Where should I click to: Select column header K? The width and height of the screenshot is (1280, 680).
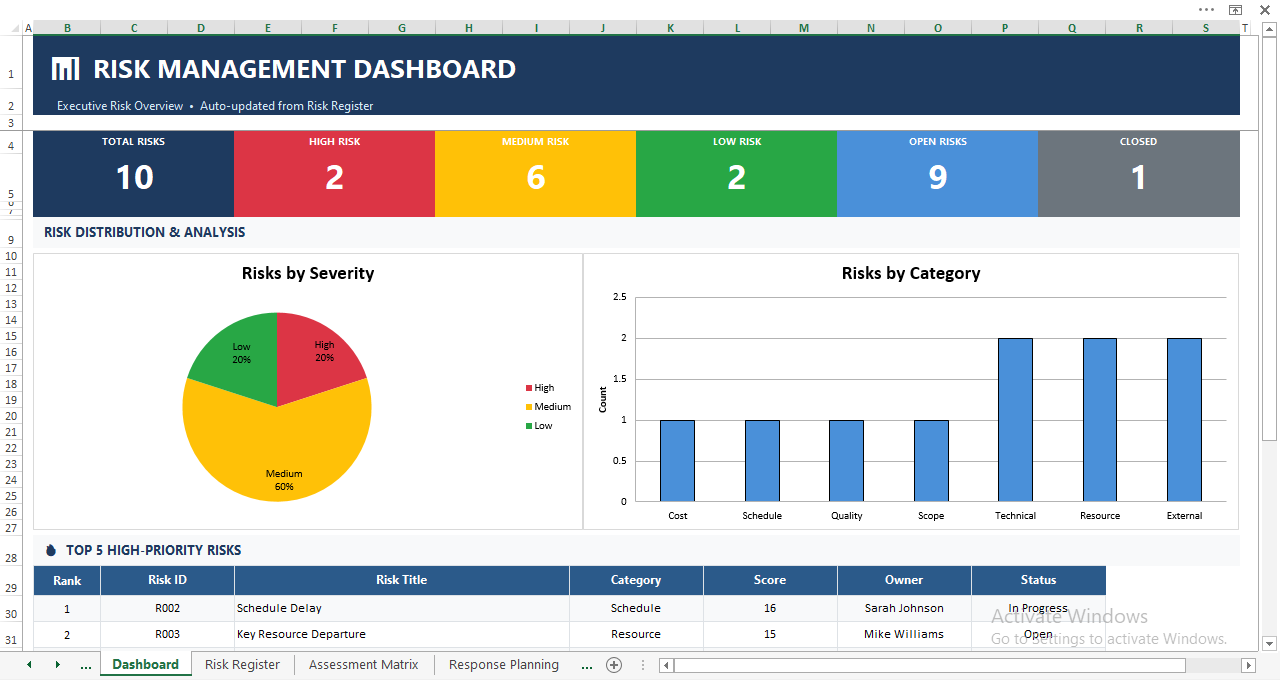click(670, 28)
